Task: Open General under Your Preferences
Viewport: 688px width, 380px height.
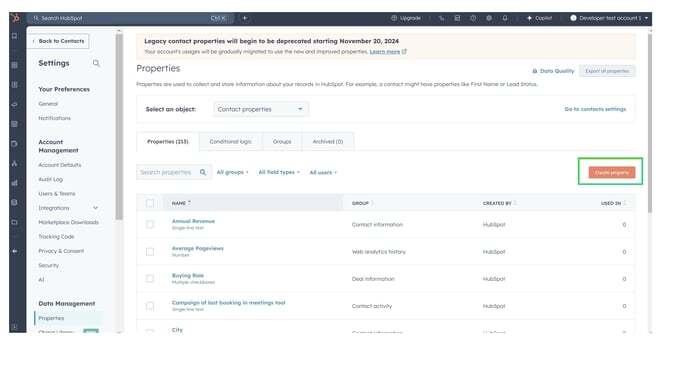Action: click(48, 104)
